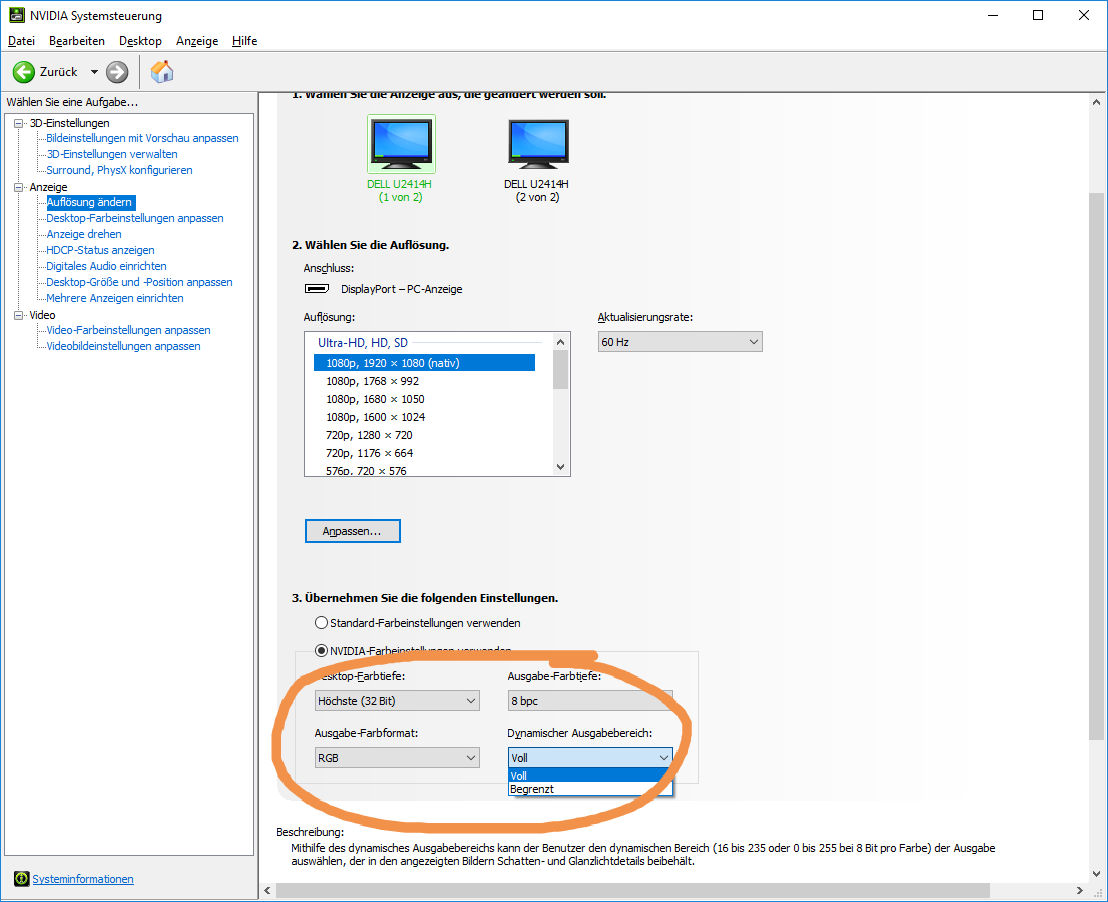Choose Begrenzt in the open dropdown list
This screenshot has width=1108, height=902.
pos(590,789)
